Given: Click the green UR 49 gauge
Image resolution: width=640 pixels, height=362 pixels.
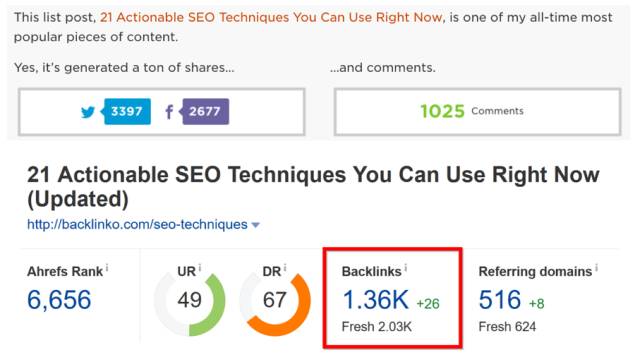Looking at the screenshot, I should tap(189, 301).
